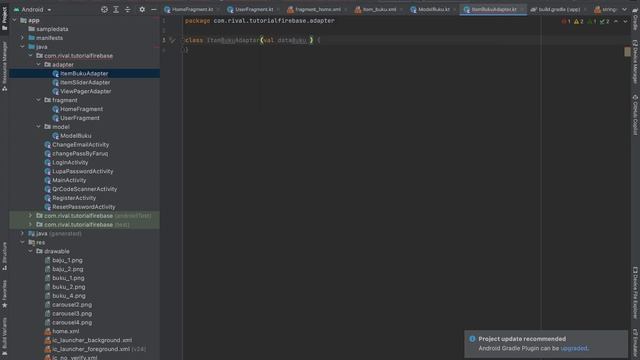Expand the java (generated) folder

point(22,233)
